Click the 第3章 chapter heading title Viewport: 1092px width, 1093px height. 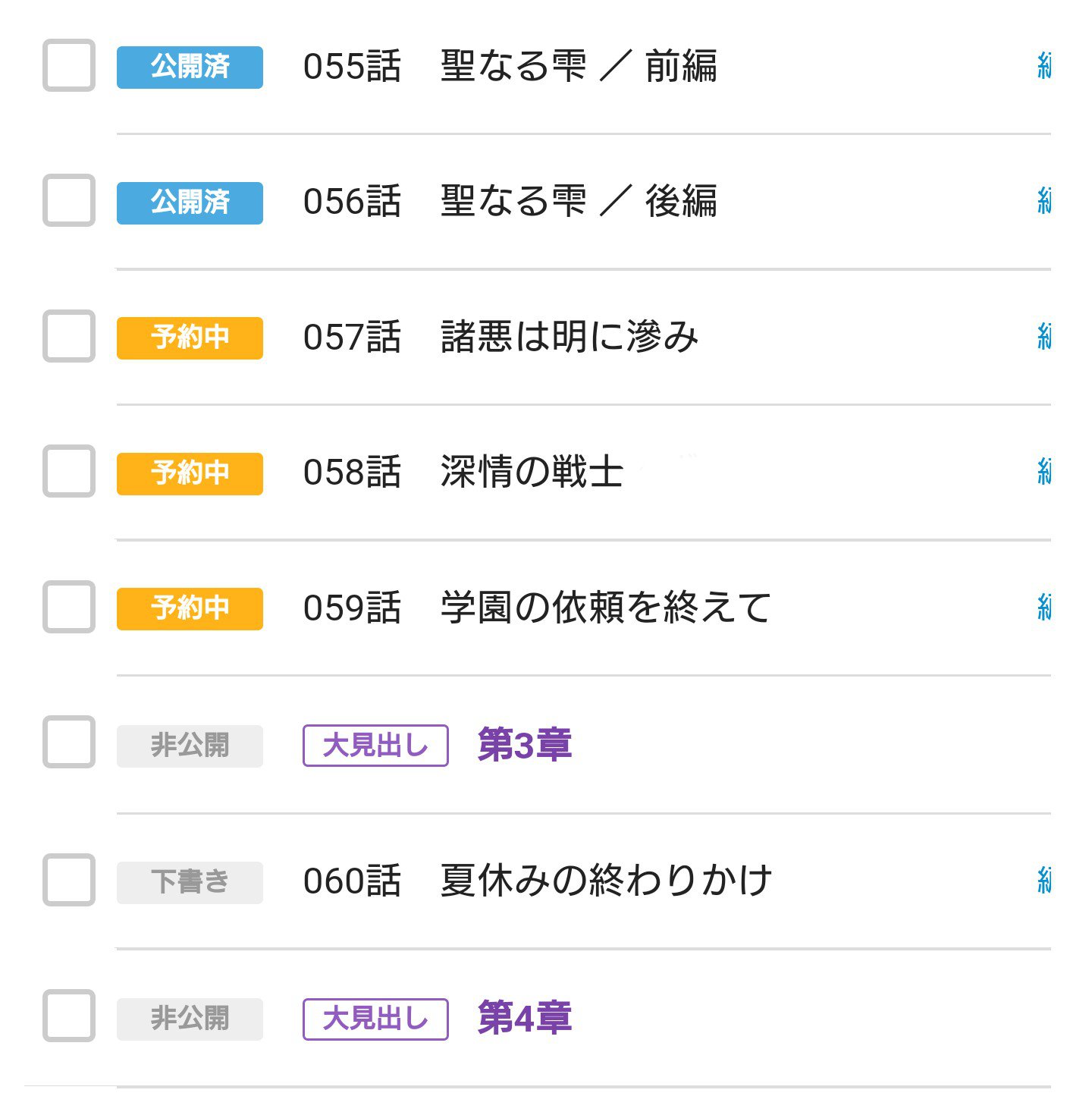coord(524,745)
